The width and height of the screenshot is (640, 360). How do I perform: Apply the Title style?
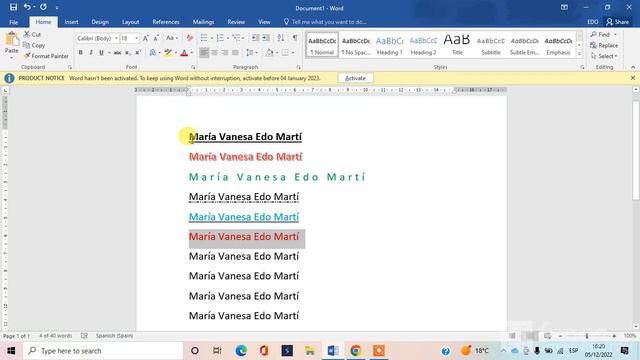(457, 45)
